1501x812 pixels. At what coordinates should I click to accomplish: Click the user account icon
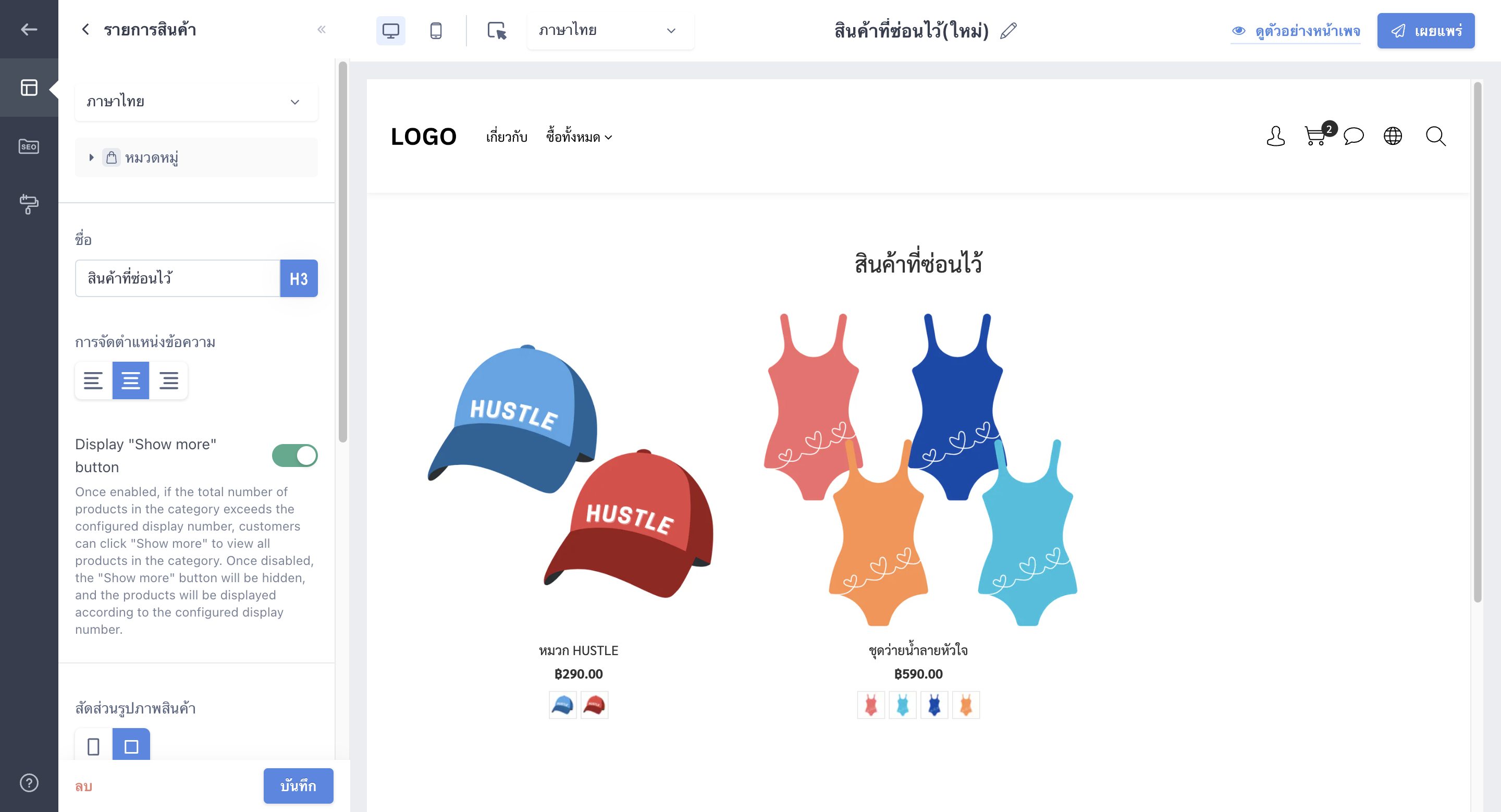tap(1275, 137)
